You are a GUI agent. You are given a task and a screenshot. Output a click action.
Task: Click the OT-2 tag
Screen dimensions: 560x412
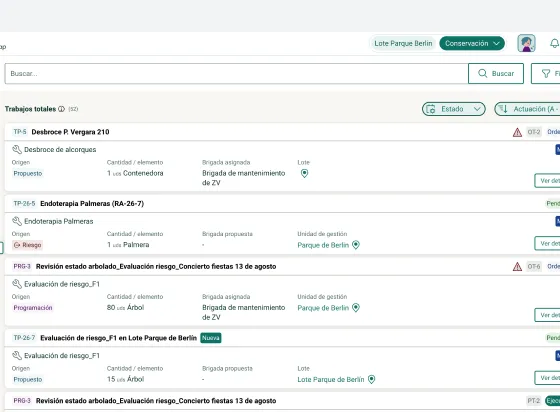click(534, 132)
